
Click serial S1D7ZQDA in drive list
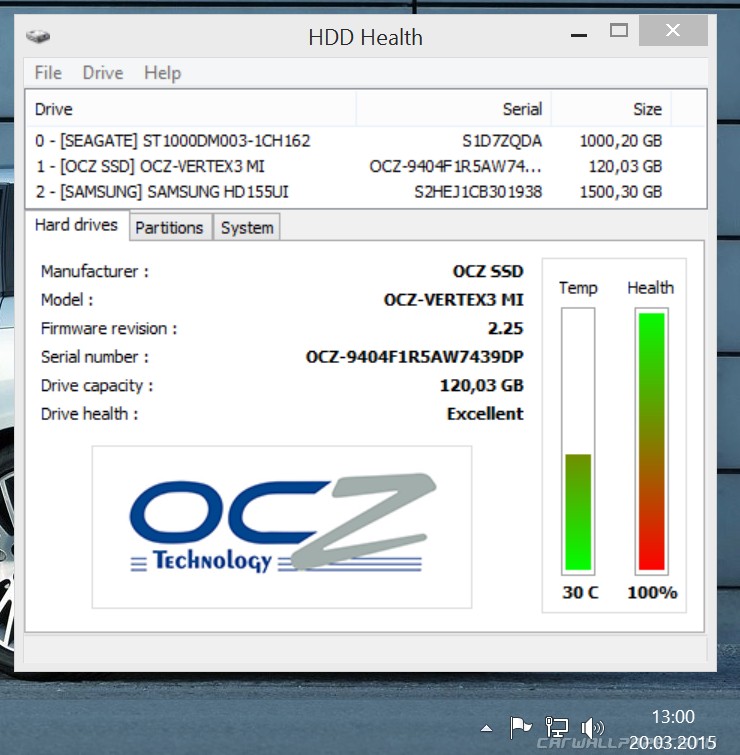tap(502, 141)
